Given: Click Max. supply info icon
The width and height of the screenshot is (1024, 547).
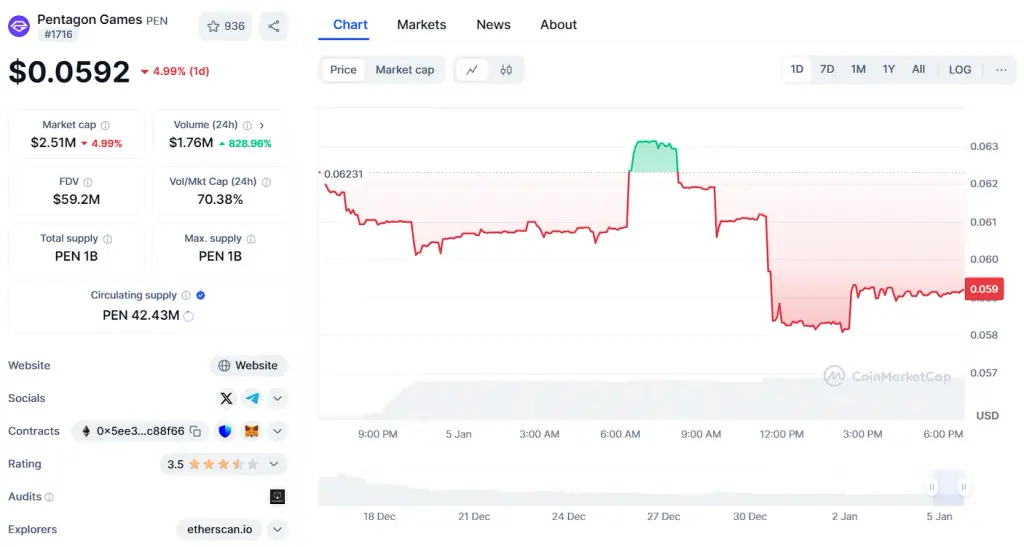Looking at the screenshot, I should (251, 239).
